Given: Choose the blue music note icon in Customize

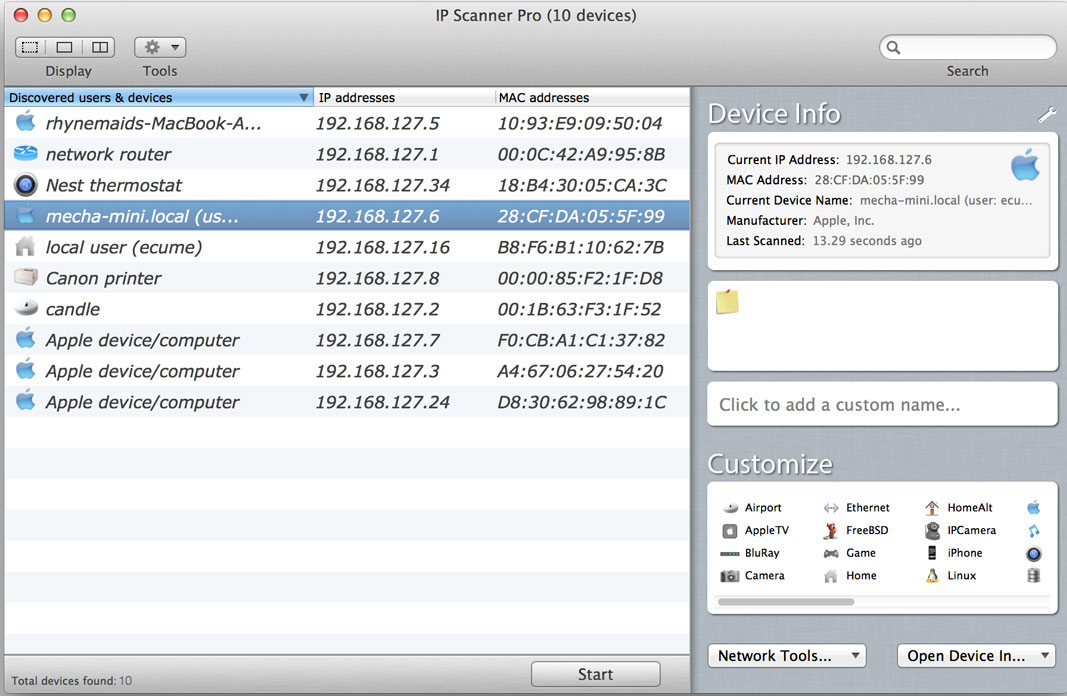Looking at the screenshot, I should [x=1033, y=531].
